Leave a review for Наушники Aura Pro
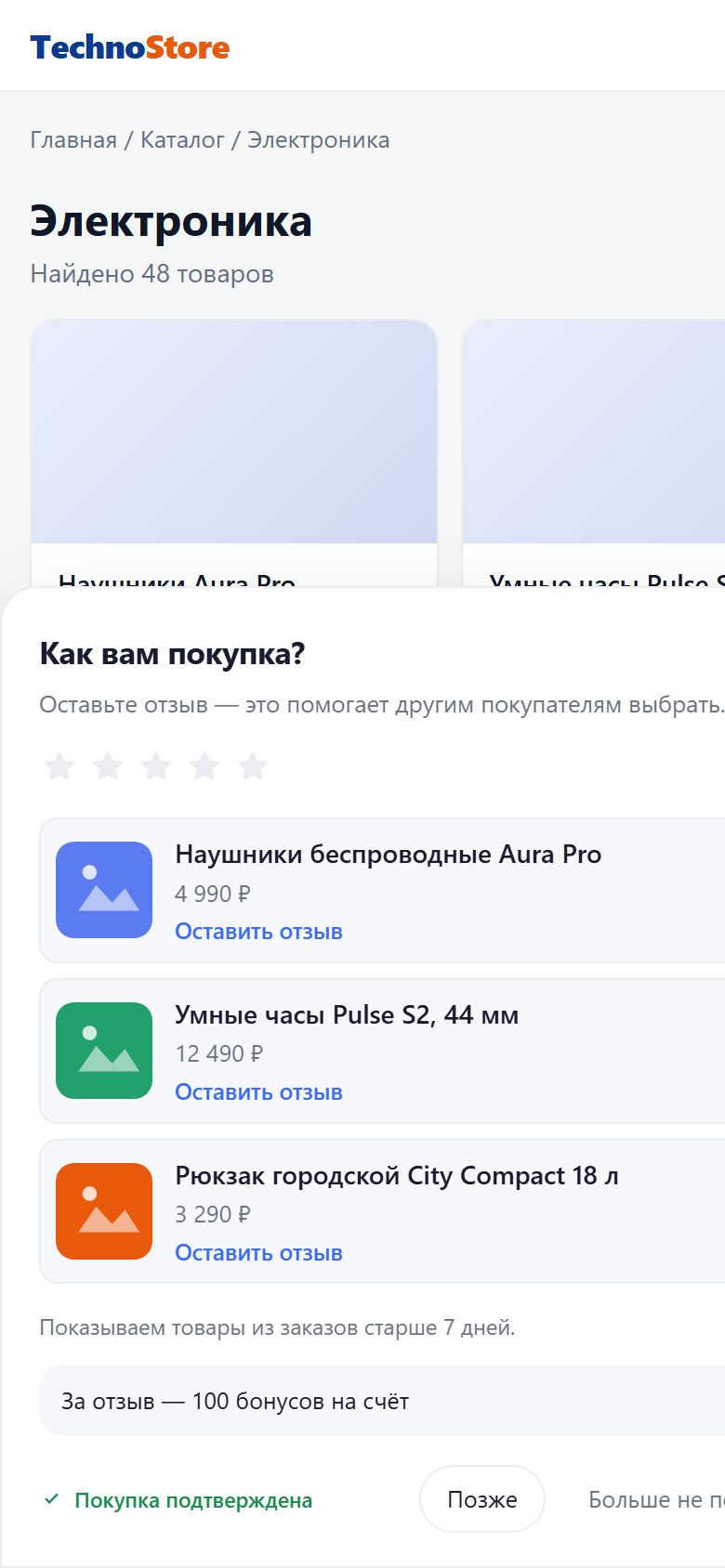 [x=258, y=932]
